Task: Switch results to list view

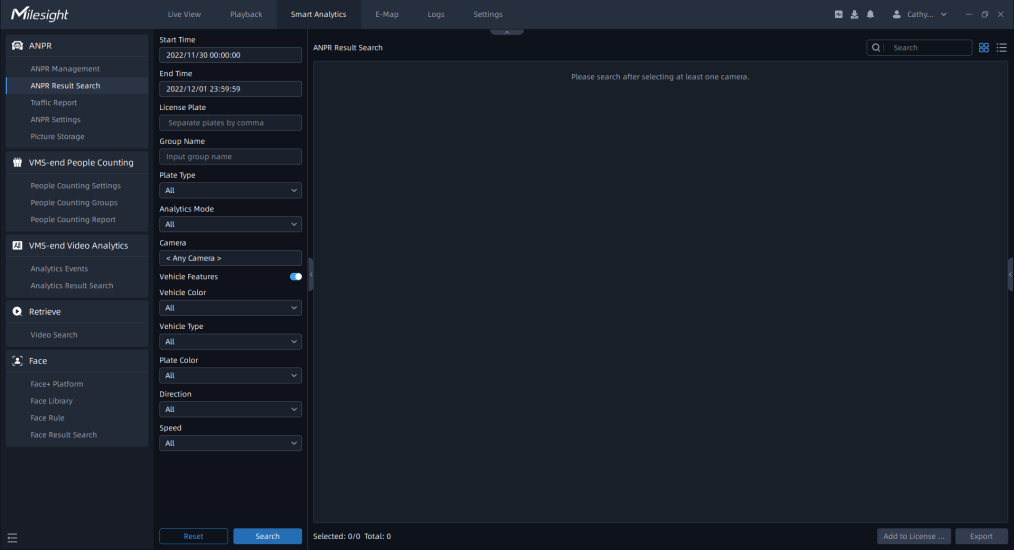Action: pyautogui.click(x=1002, y=48)
